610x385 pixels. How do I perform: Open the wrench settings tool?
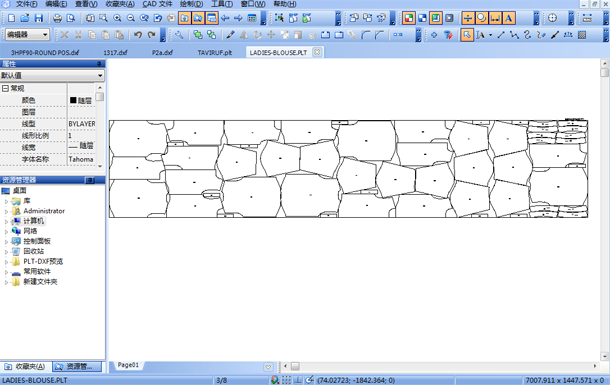179,35
